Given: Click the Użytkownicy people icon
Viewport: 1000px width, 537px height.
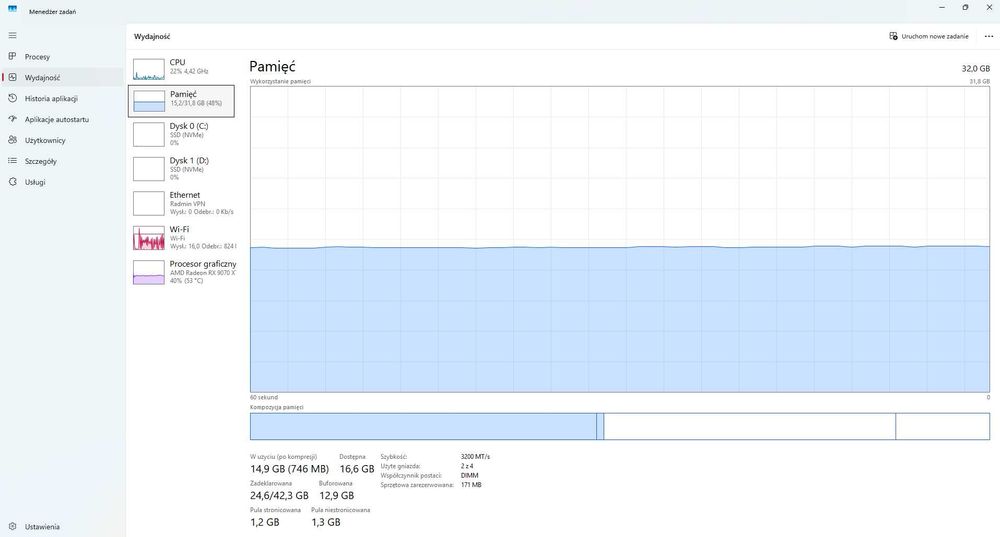Looking at the screenshot, I should pos(12,140).
